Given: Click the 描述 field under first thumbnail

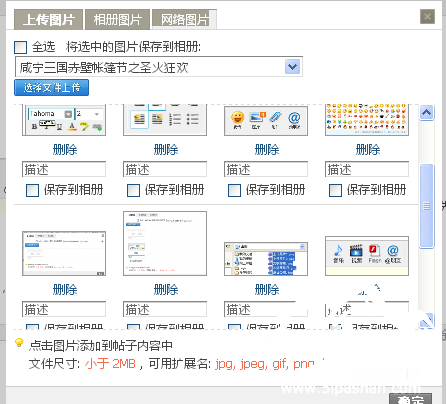Looking at the screenshot, I should pos(64,169).
